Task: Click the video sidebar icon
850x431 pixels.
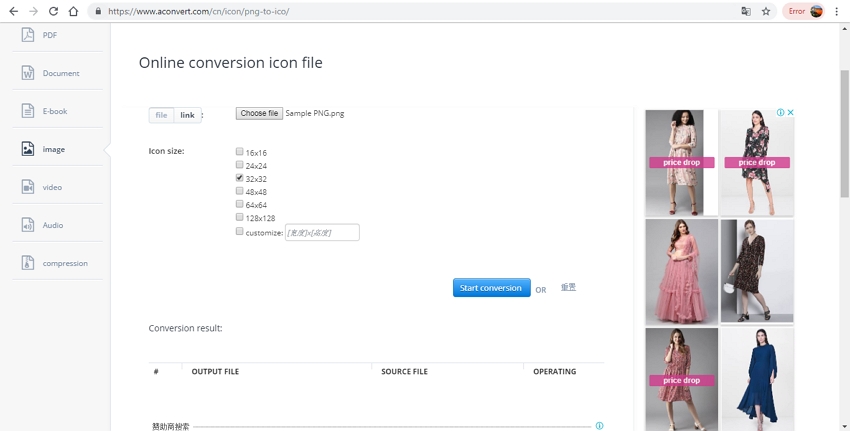Action: click(x=27, y=187)
